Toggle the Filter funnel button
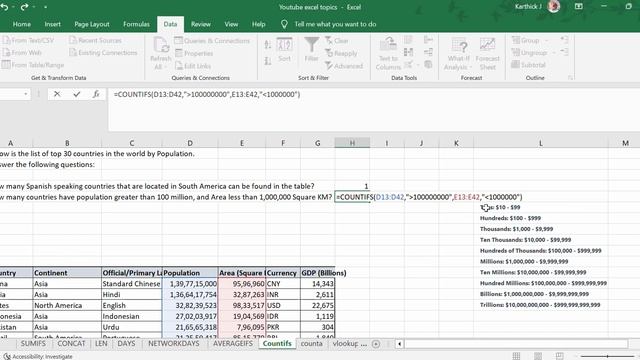 [x=311, y=50]
